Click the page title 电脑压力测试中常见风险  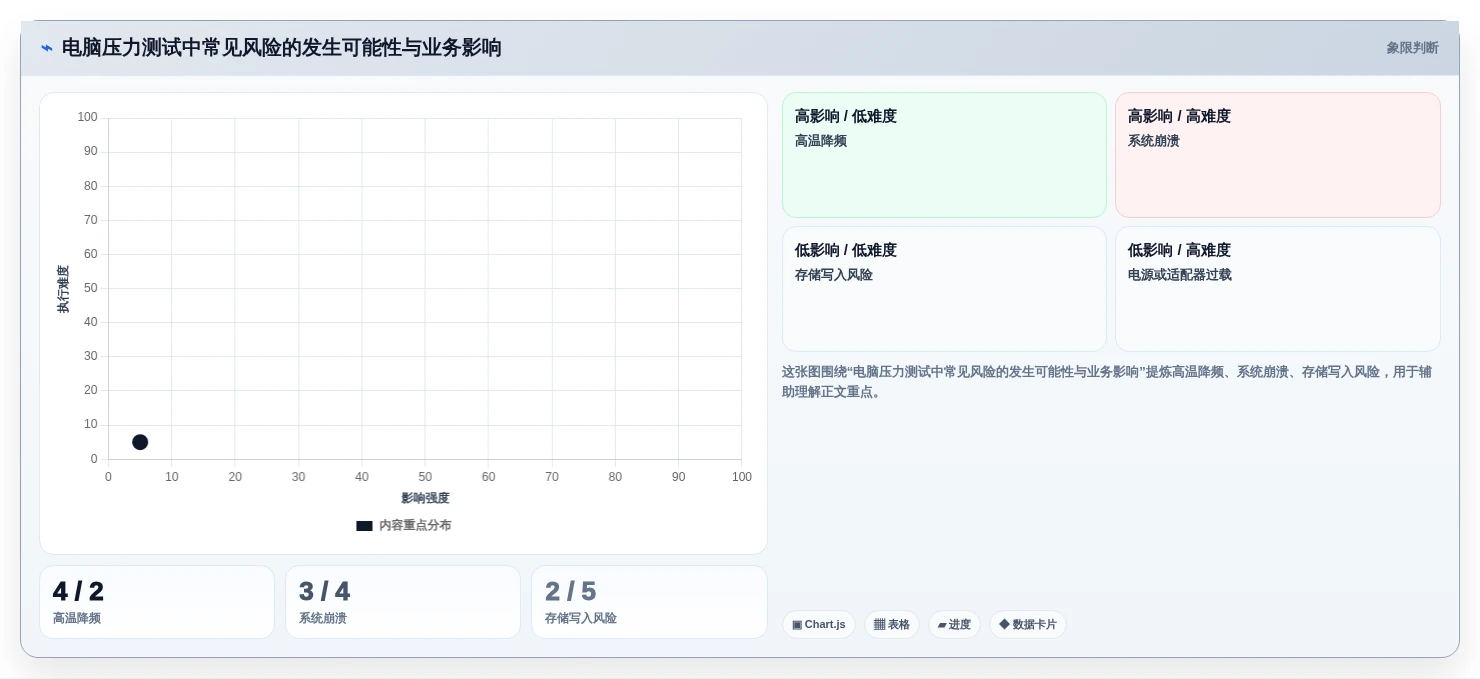pyautogui.click(x=281, y=48)
